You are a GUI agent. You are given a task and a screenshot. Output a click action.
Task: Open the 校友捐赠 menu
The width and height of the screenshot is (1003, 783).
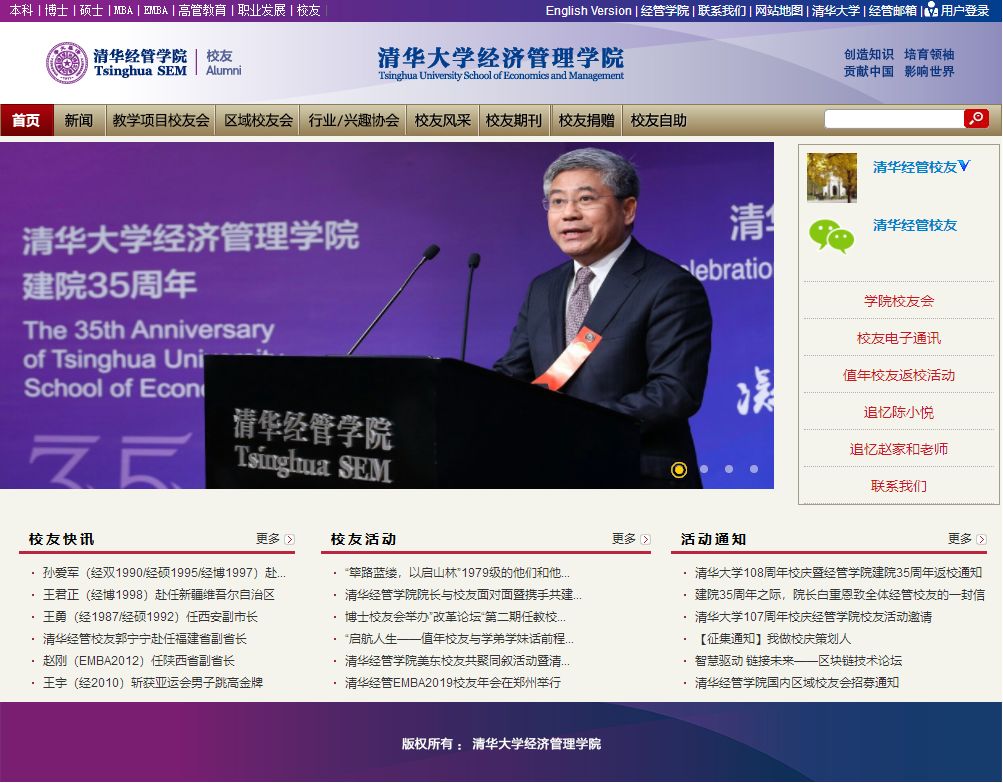[586, 120]
